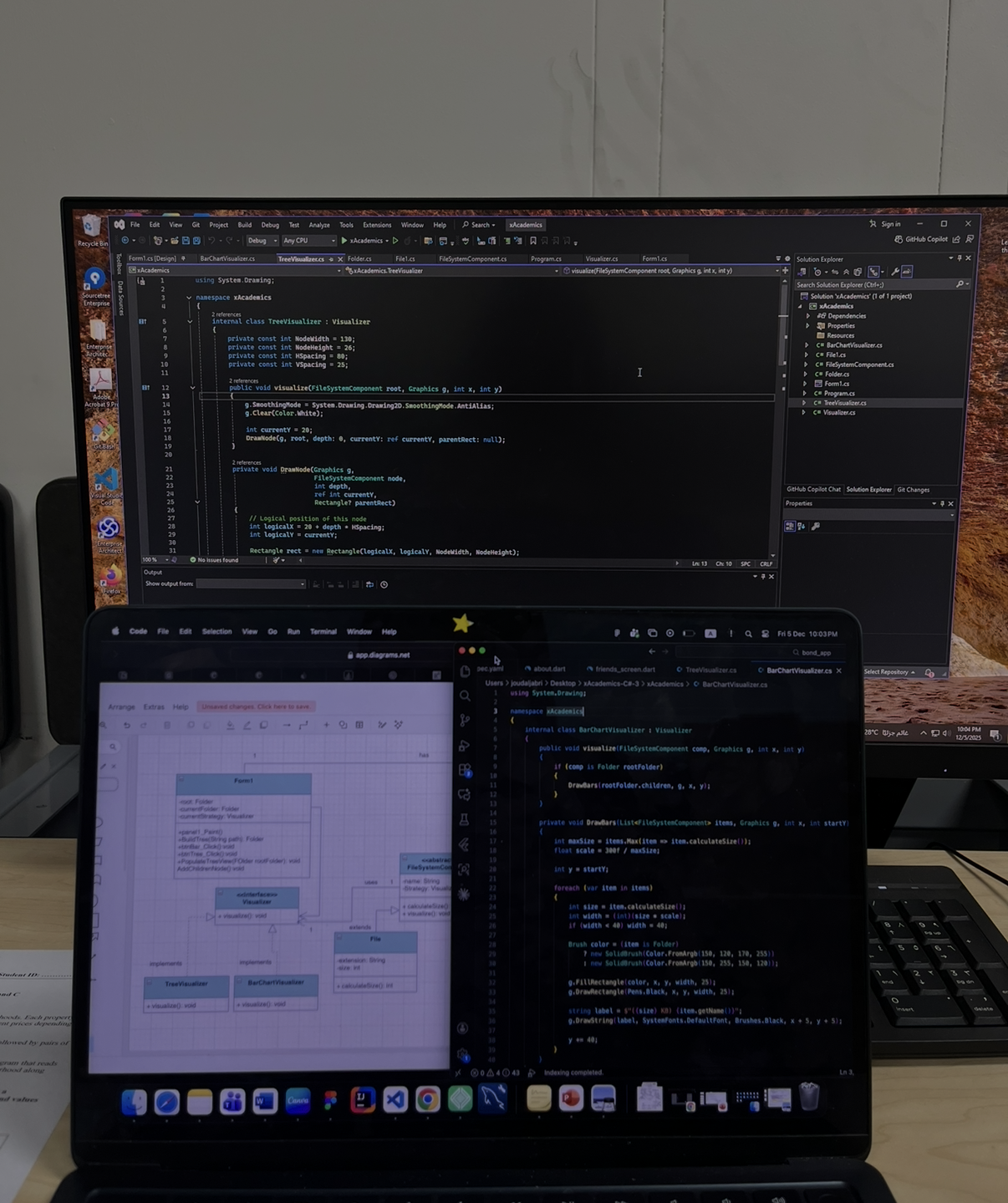Open the Terminal menu in the Mac menu bar

(x=323, y=632)
